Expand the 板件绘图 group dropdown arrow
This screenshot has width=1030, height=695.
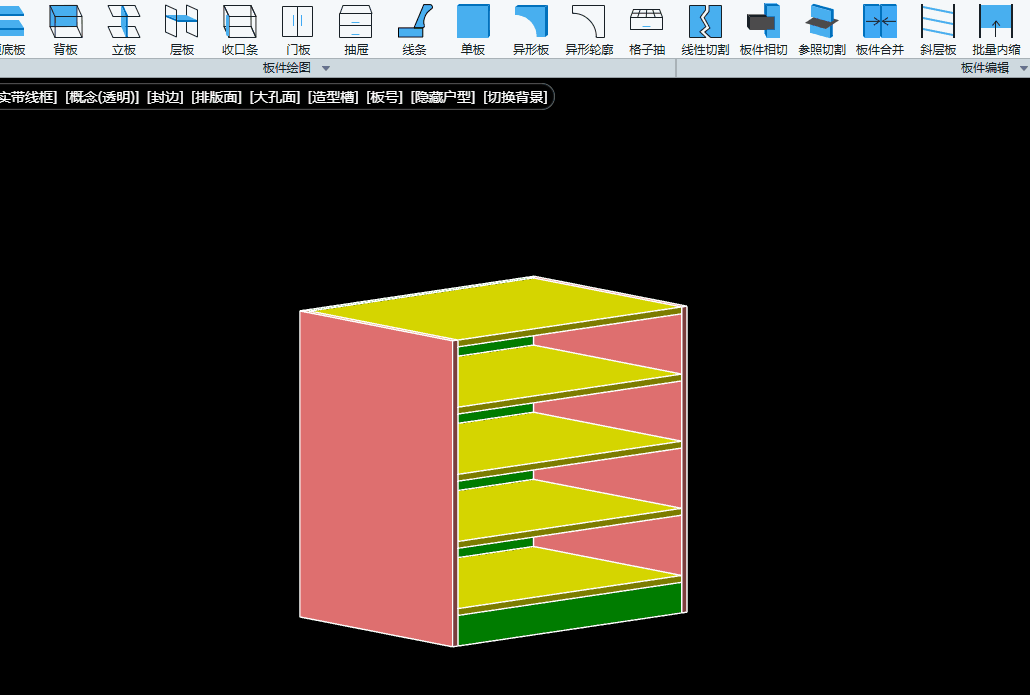[325, 68]
